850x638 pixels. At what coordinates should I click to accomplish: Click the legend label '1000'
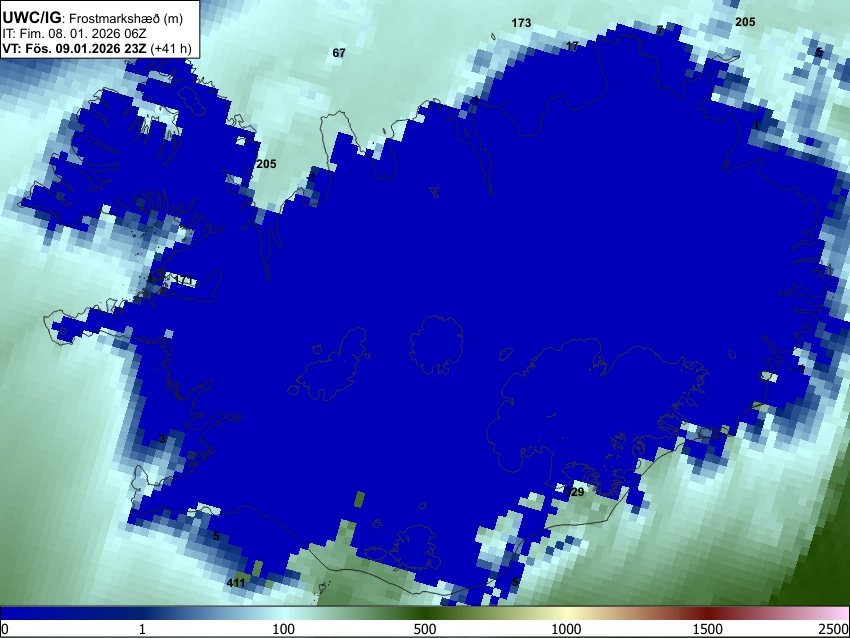[566, 629]
